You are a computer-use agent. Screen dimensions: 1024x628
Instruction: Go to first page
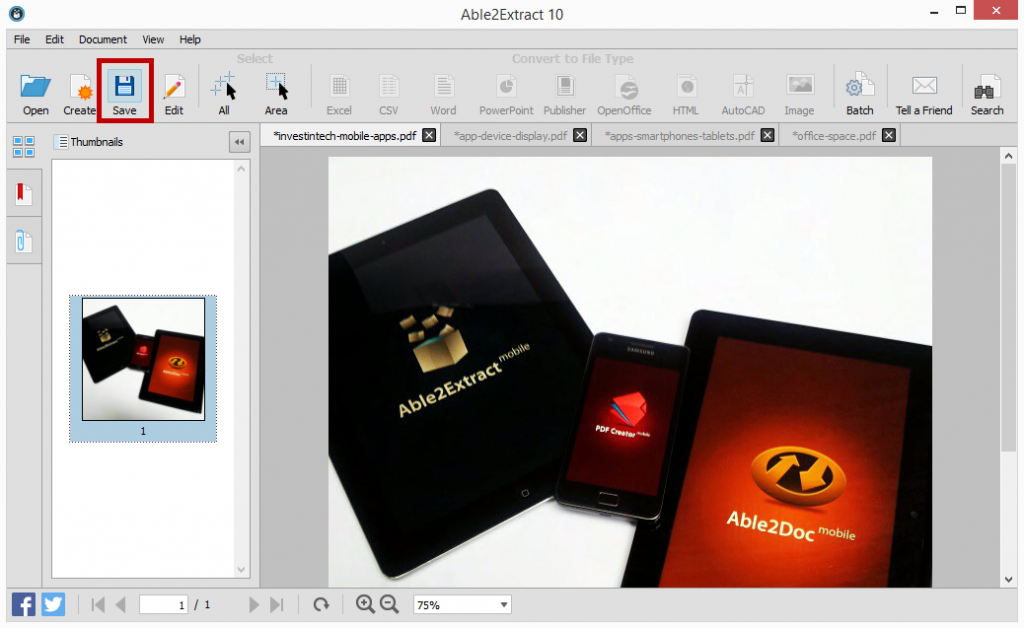click(x=98, y=605)
